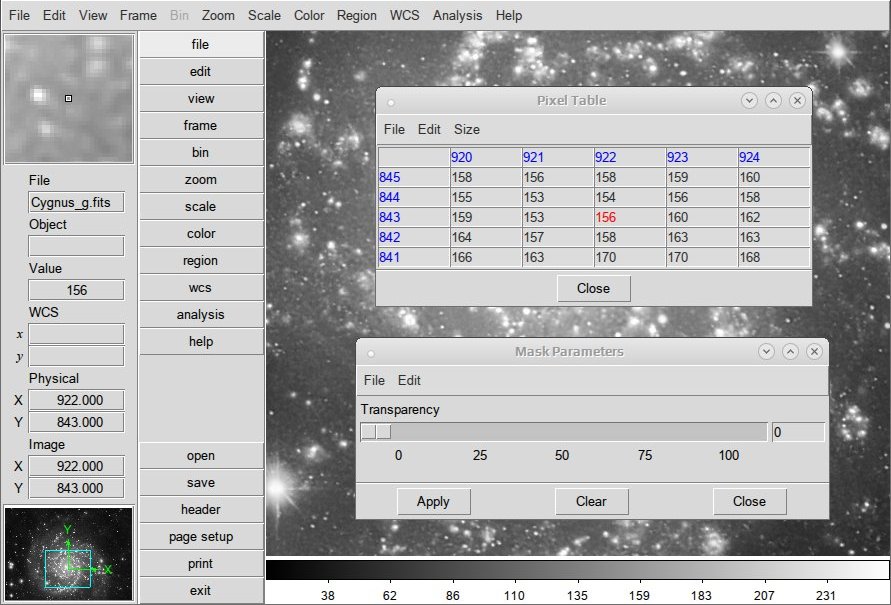
Task: Click the Transparency slider handle
Action: point(376,432)
